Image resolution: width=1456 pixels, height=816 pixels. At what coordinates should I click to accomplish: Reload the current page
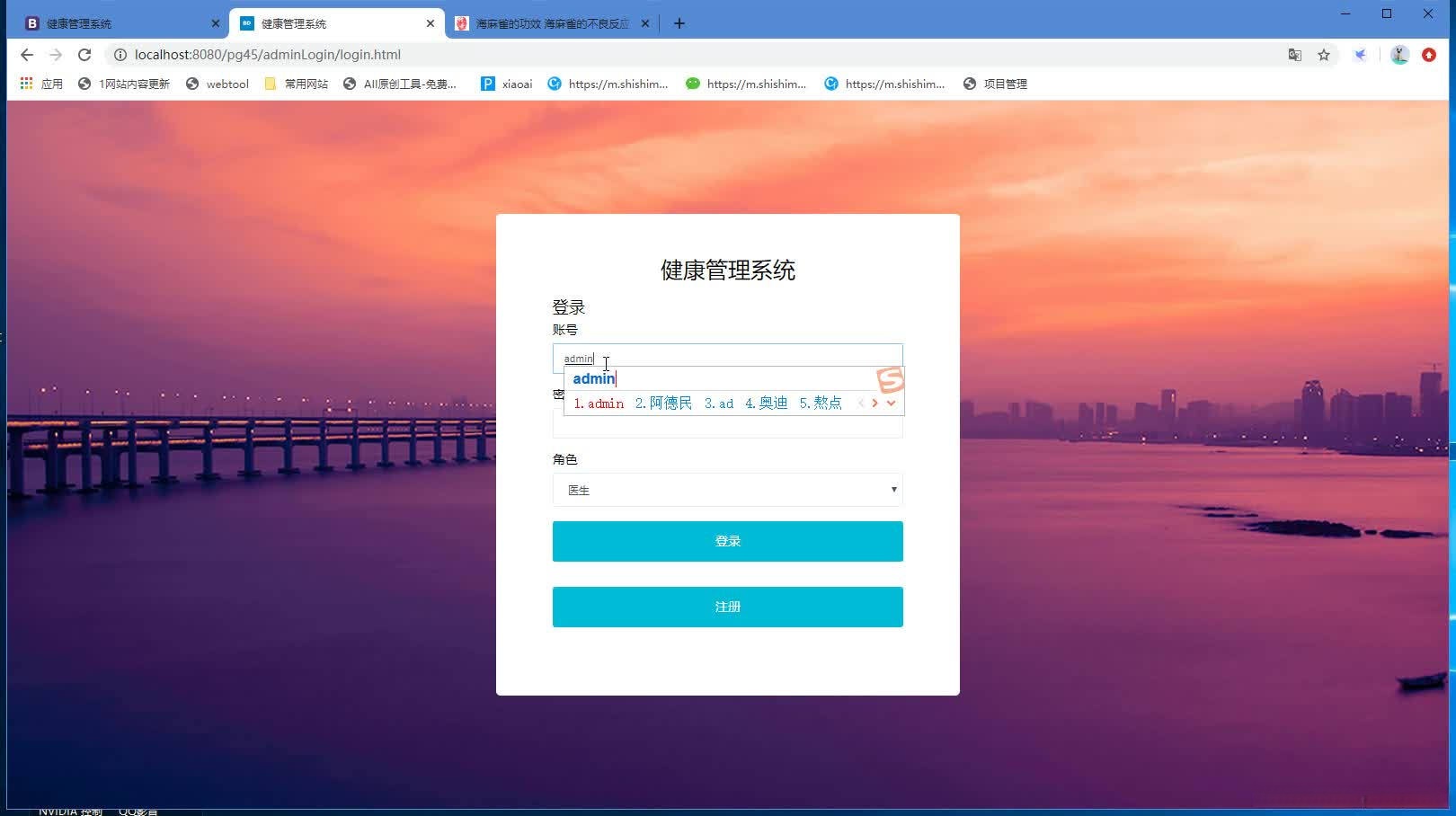coord(84,55)
